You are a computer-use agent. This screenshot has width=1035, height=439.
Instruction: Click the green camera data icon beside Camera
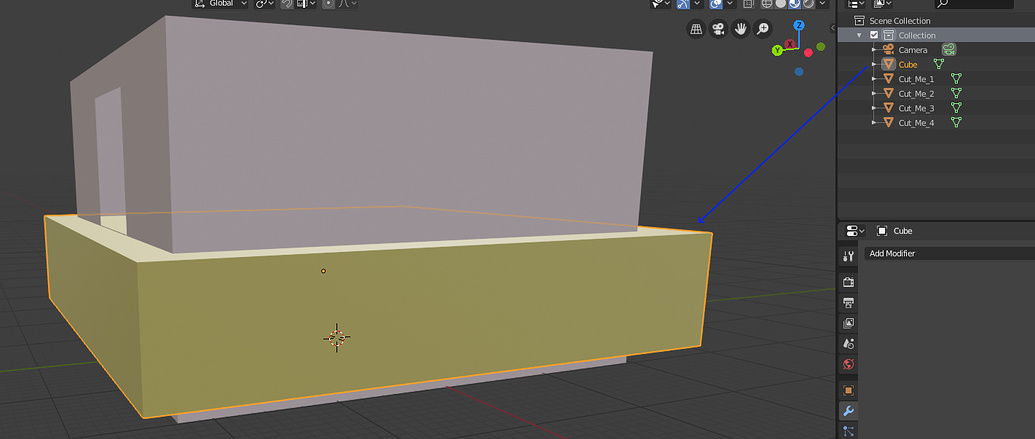[x=949, y=50]
